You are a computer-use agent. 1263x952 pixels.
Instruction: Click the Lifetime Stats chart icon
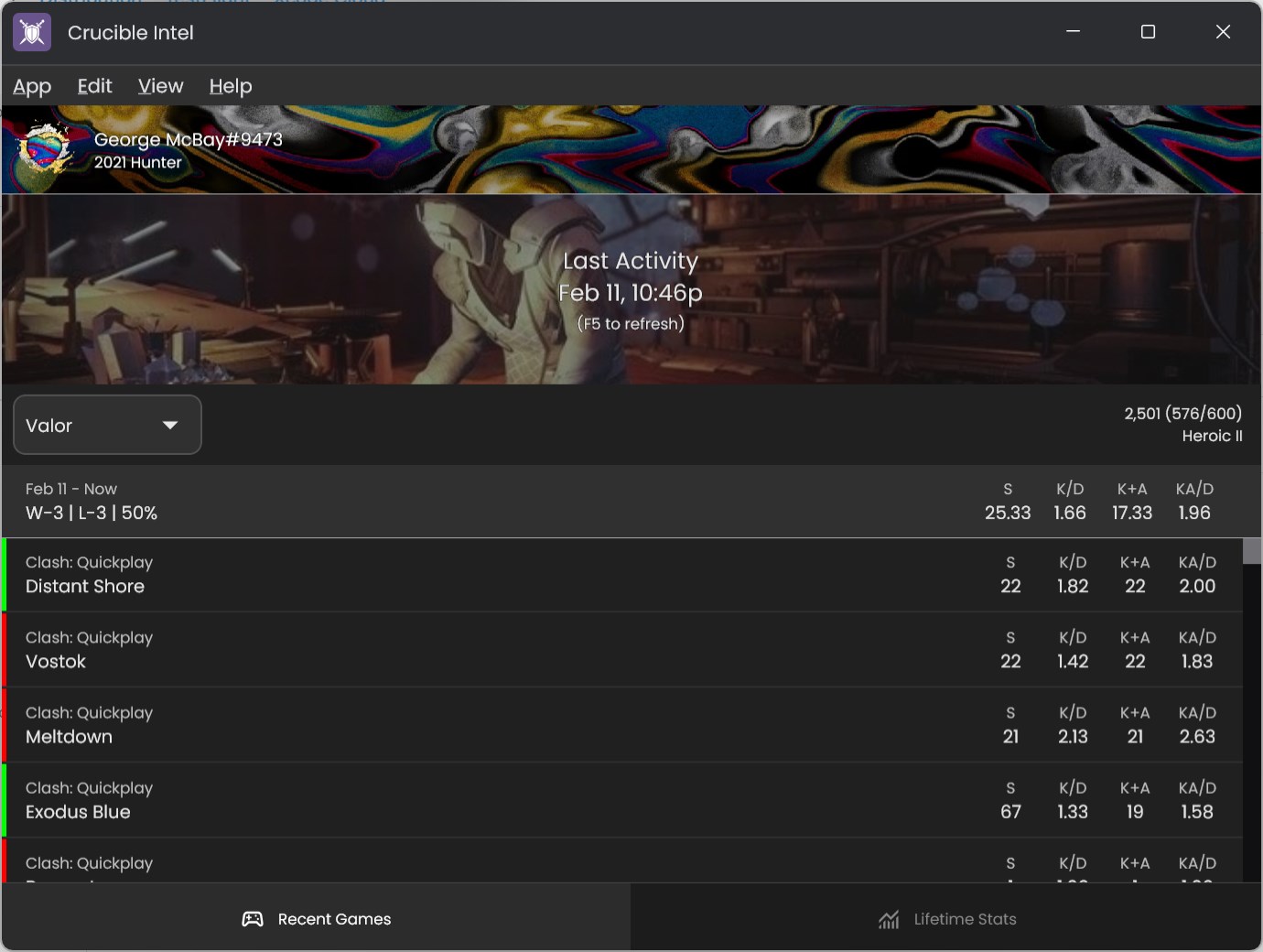(x=889, y=919)
